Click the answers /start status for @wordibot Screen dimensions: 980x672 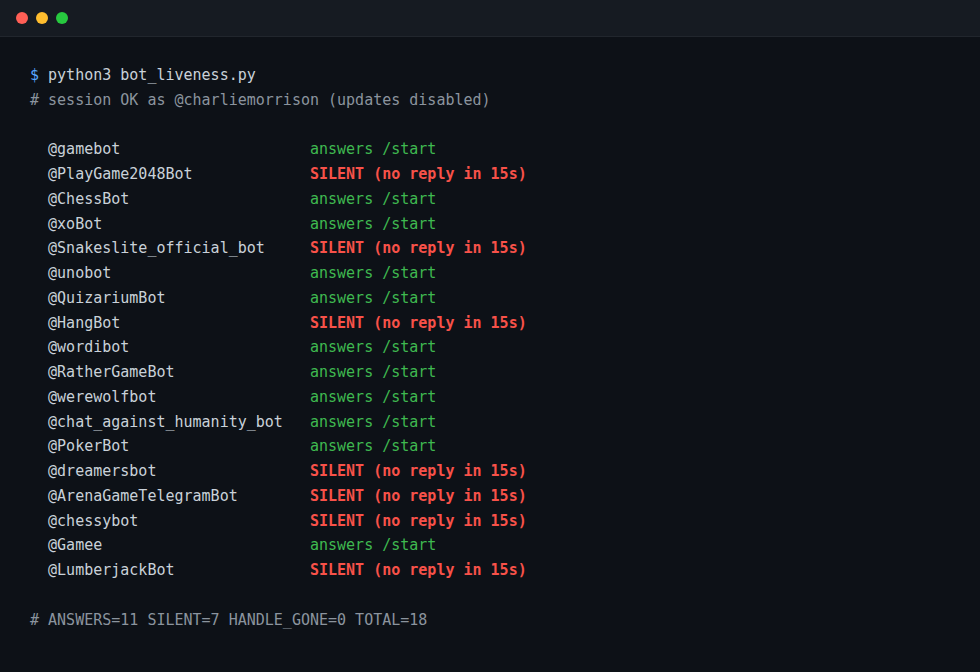[x=373, y=347]
